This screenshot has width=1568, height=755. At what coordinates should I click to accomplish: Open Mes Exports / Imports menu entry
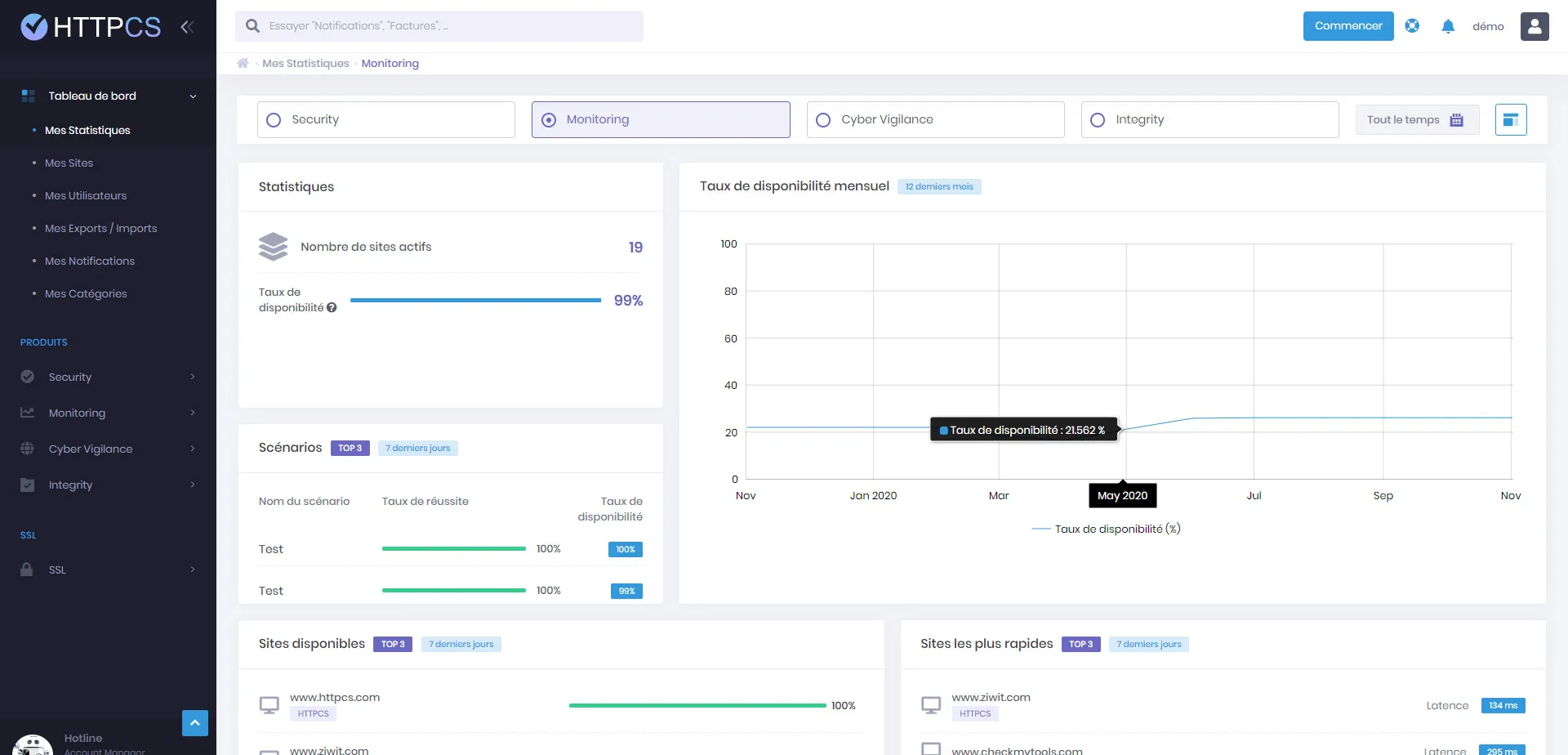click(101, 228)
